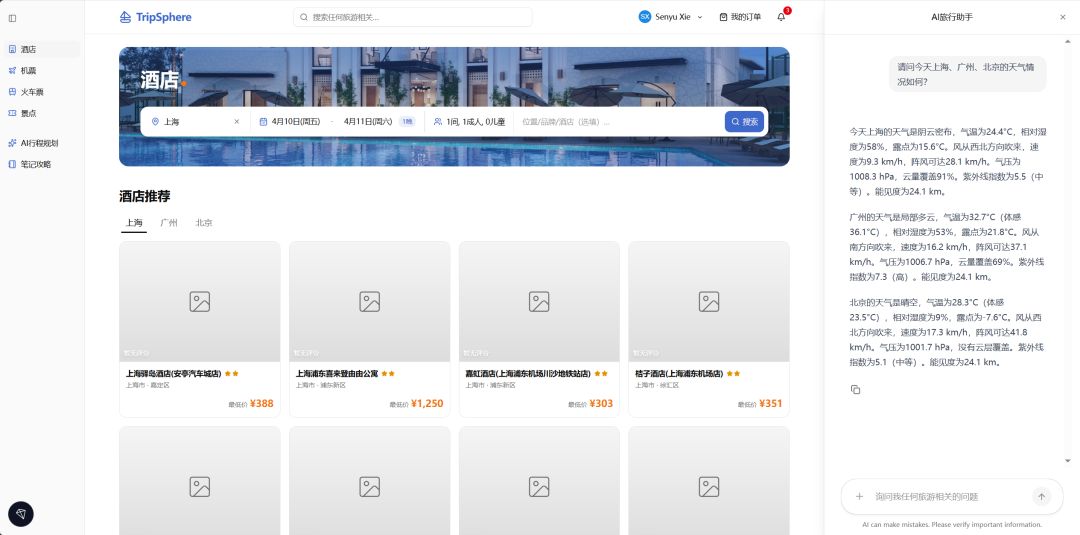Collapse the sidebar with the panel toggle icon
This screenshot has height=535, width=1080.
tap(12, 18)
